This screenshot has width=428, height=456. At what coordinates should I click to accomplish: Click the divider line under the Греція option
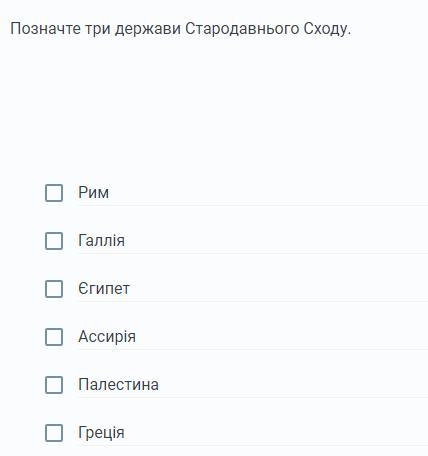[253, 445]
